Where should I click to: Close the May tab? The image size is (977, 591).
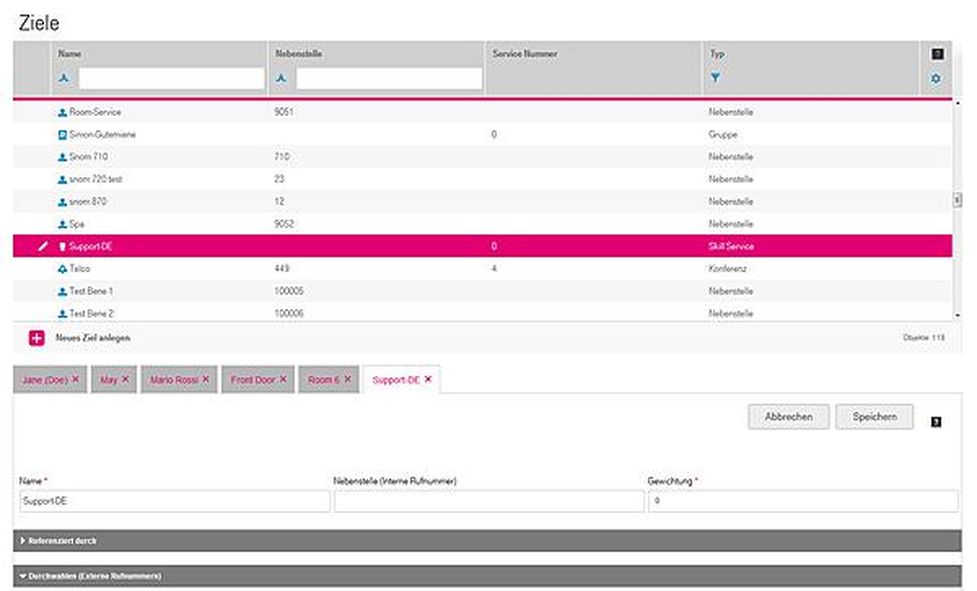[x=125, y=379]
